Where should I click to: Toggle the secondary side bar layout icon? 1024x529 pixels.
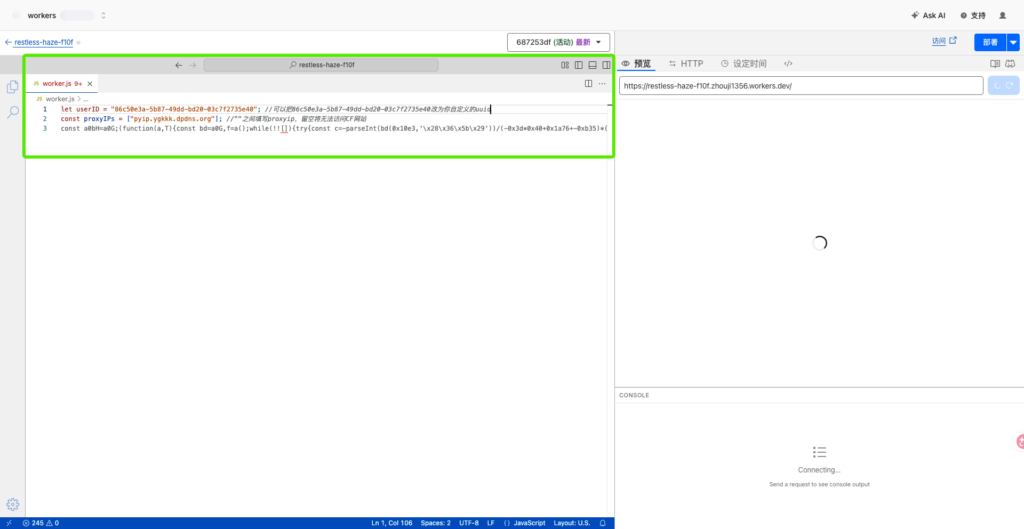pyautogui.click(x=606, y=65)
